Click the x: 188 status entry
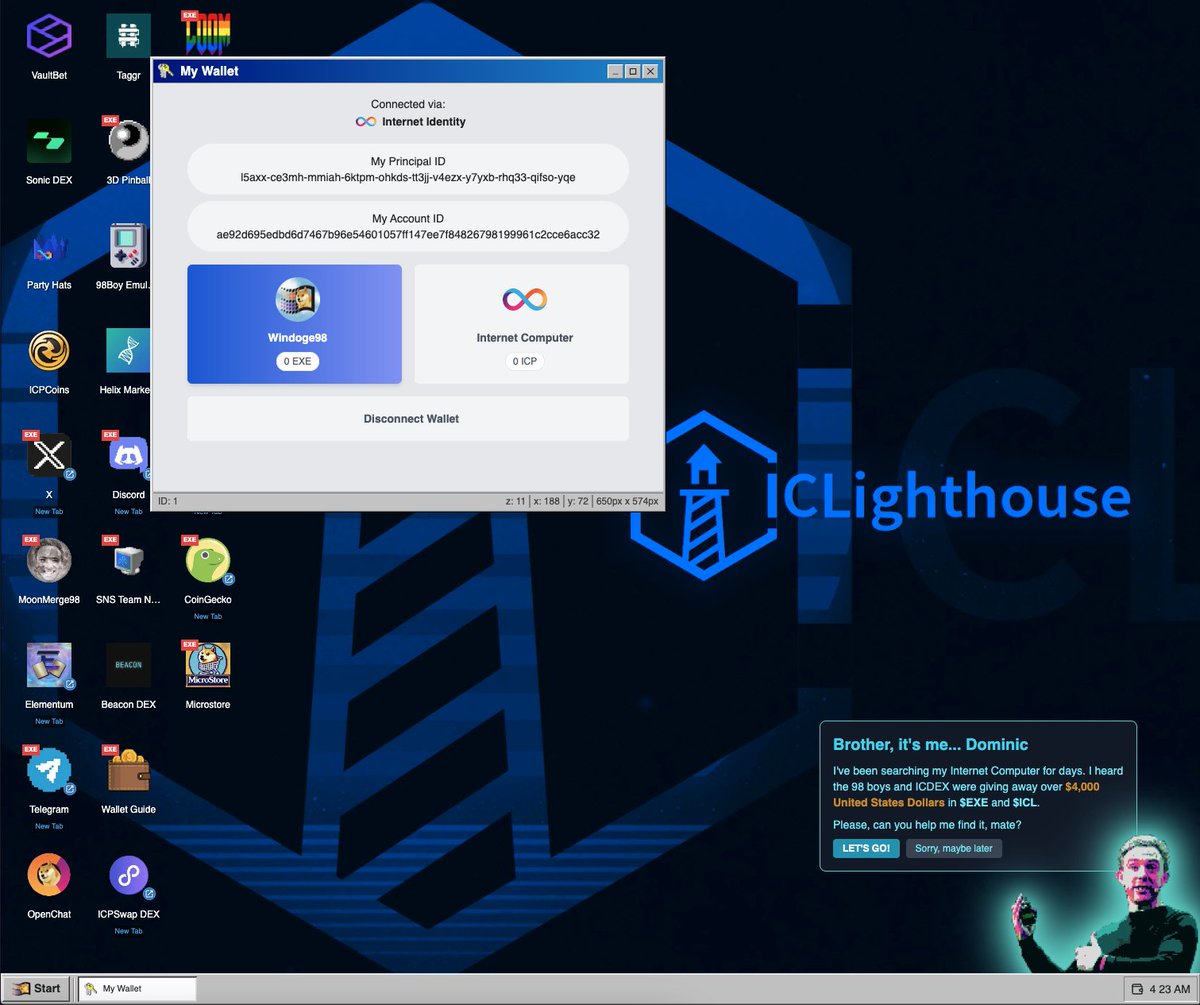Viewport: 1200px width, 1005px height. pyautogui.click(x=548, y=500)
